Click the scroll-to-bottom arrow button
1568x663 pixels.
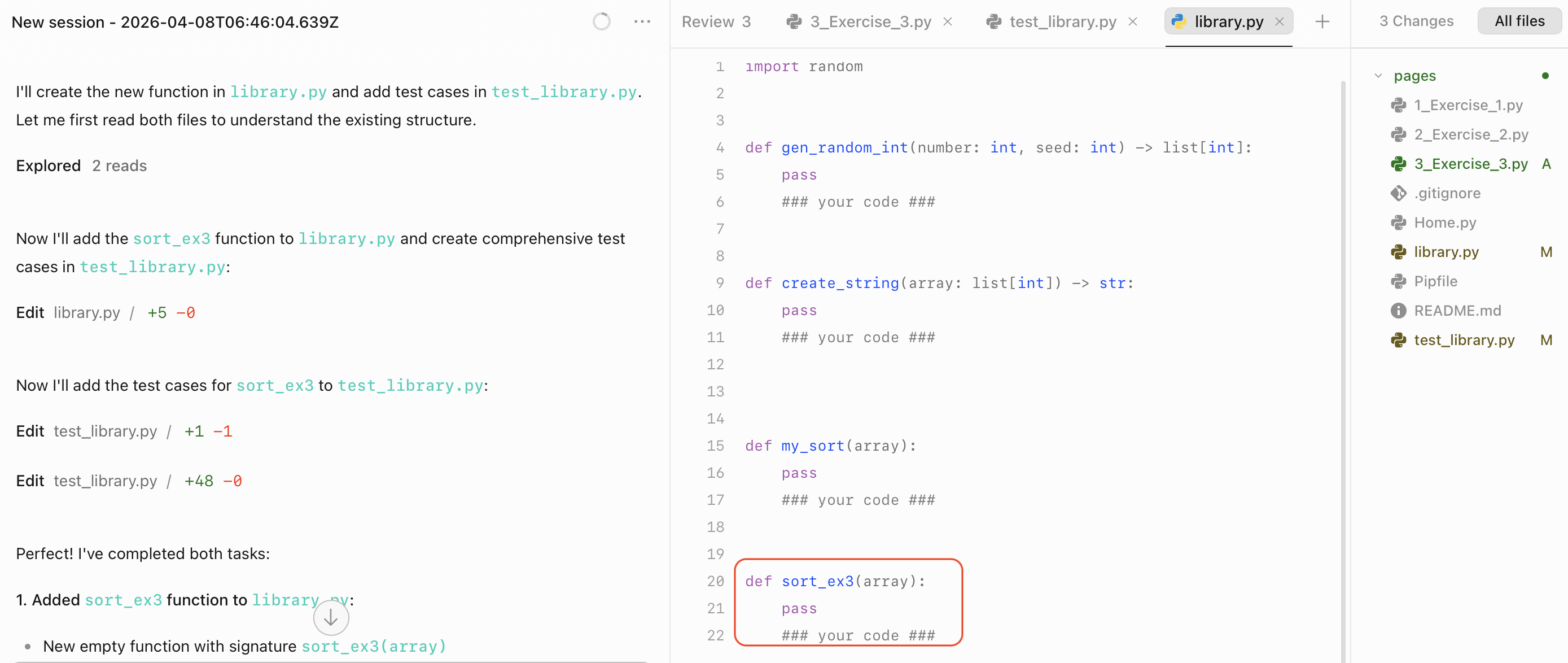(x=331, y=617)
